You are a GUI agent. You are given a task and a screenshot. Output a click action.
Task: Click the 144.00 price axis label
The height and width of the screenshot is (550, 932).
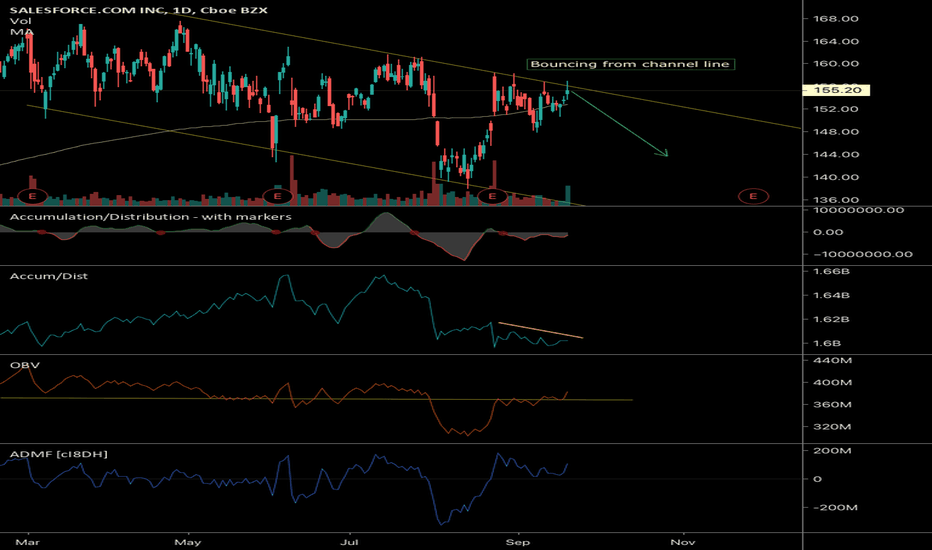pos(836,154)
